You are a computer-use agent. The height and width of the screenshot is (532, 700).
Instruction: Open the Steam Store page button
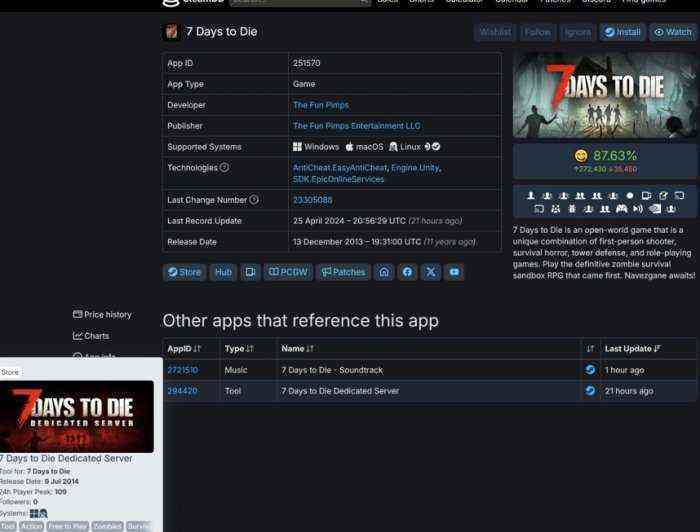tap(184, 272)
